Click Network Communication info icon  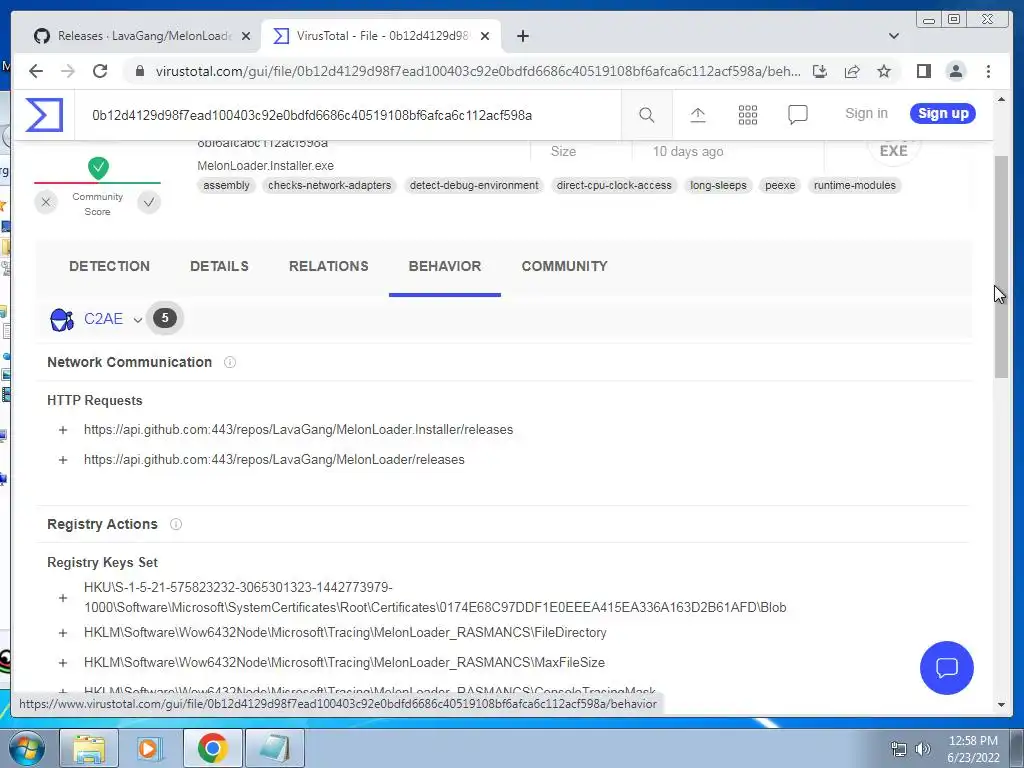point(230,362)
